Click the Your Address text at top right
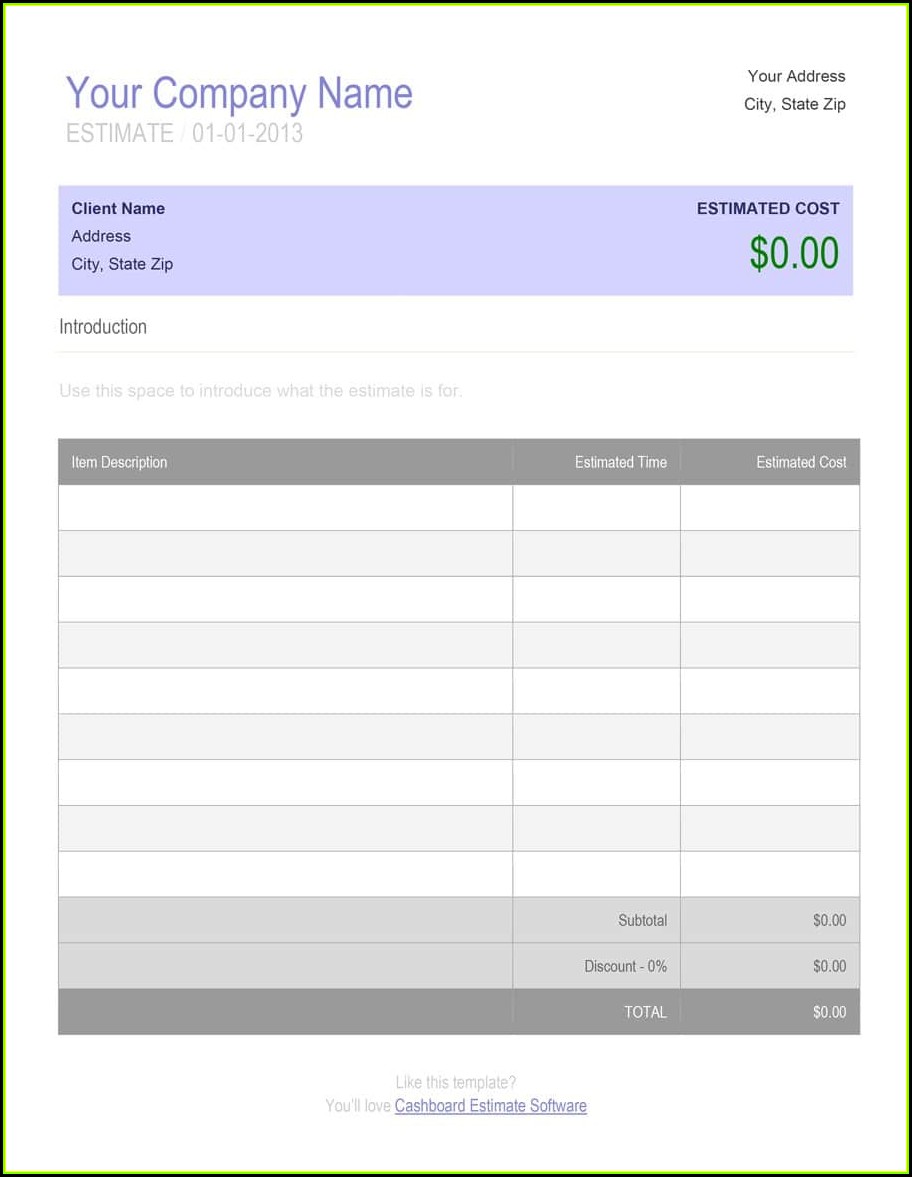 pyautogui.click(x=796, y=76)
